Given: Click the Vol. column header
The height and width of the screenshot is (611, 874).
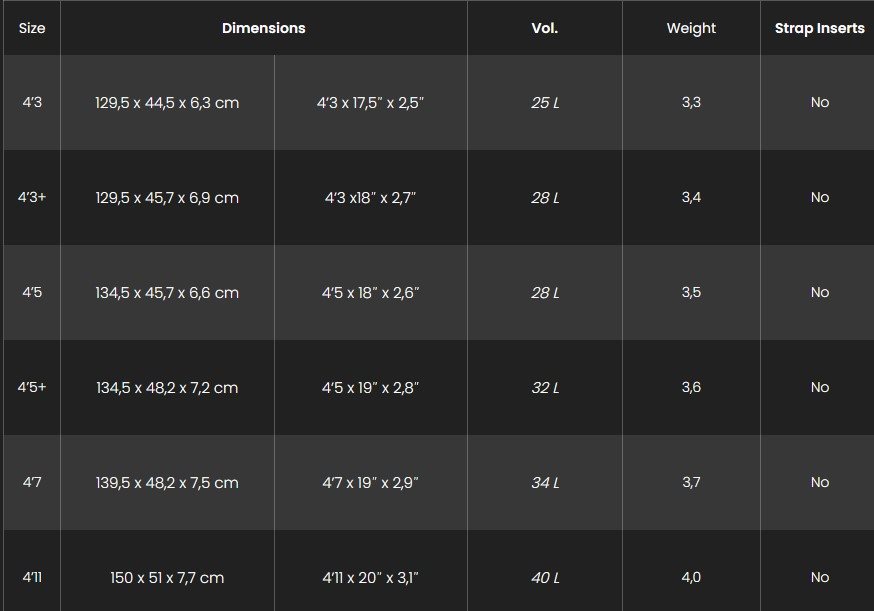Looking at the screenshot, I should [x=545, y=28].
